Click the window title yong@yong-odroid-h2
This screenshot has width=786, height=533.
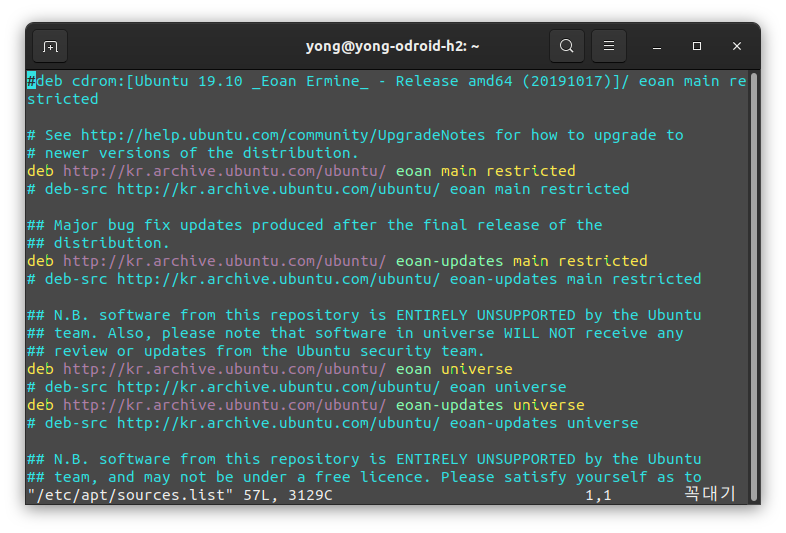[x=392, y=46]
